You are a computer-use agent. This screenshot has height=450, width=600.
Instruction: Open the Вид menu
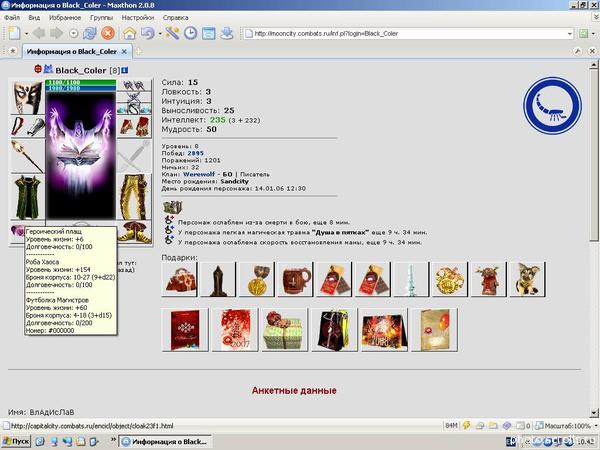pos(34,18)
